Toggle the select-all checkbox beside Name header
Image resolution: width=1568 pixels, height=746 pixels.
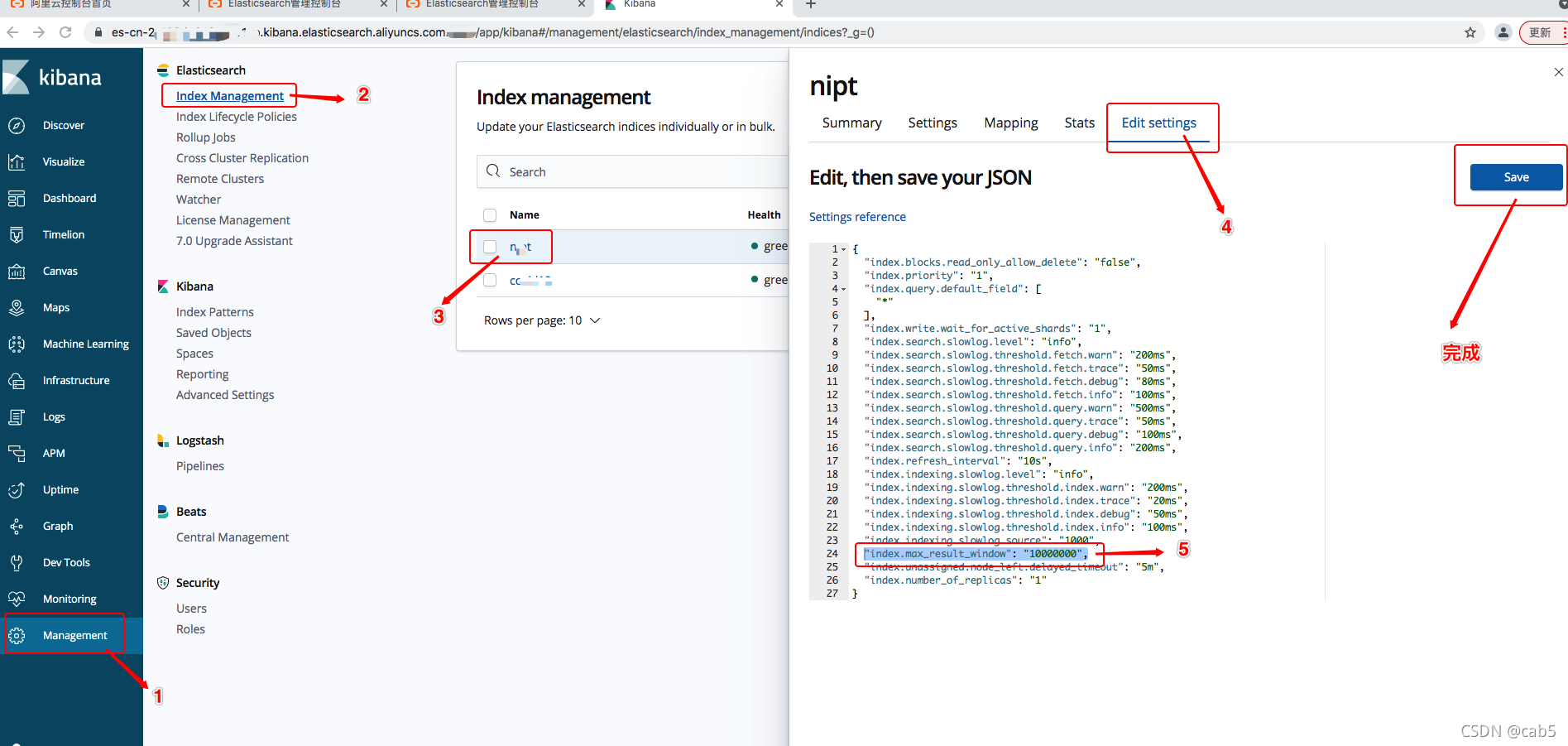click(490, 215)
